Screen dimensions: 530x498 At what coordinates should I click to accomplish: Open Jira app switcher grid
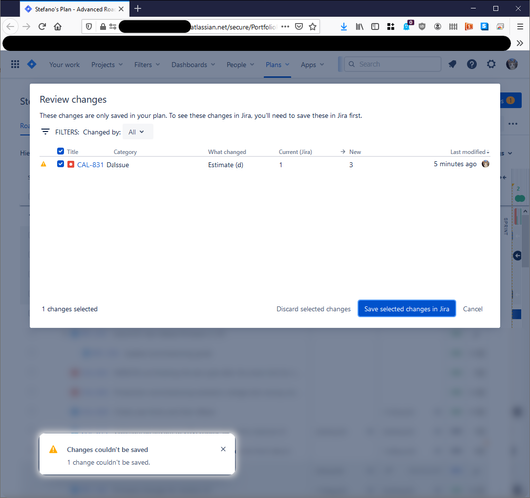tap(15, 64)
